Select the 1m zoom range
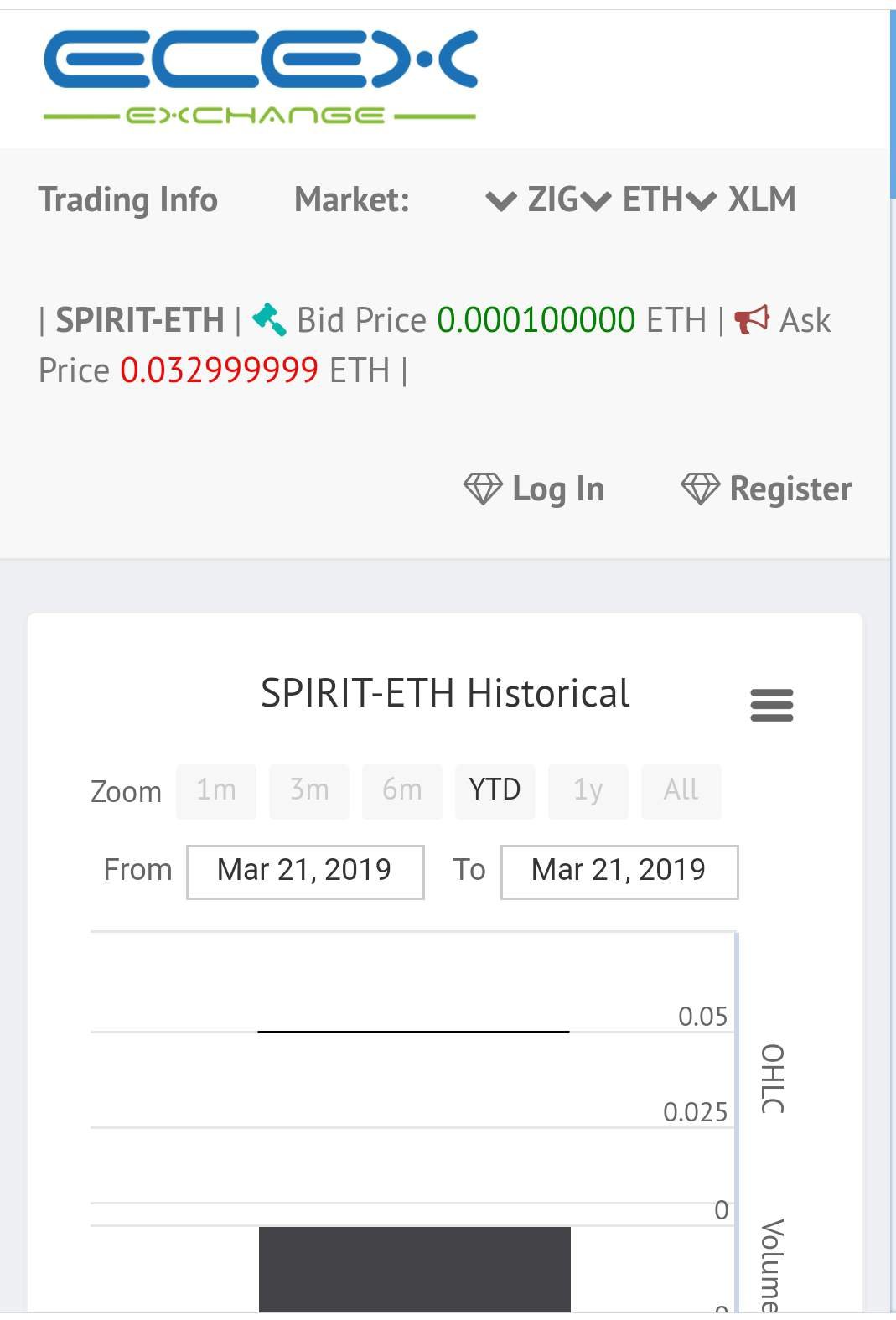The height and width of the screenshot is (1320, 896). (216, 790)
